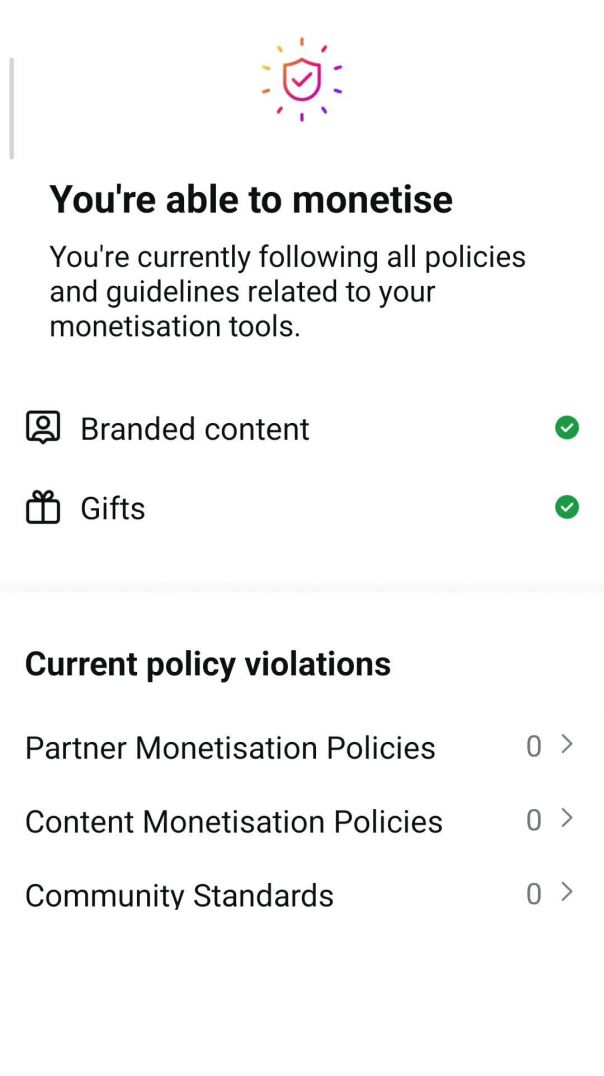Open the Gifts row label

click(x=113, y=509)
